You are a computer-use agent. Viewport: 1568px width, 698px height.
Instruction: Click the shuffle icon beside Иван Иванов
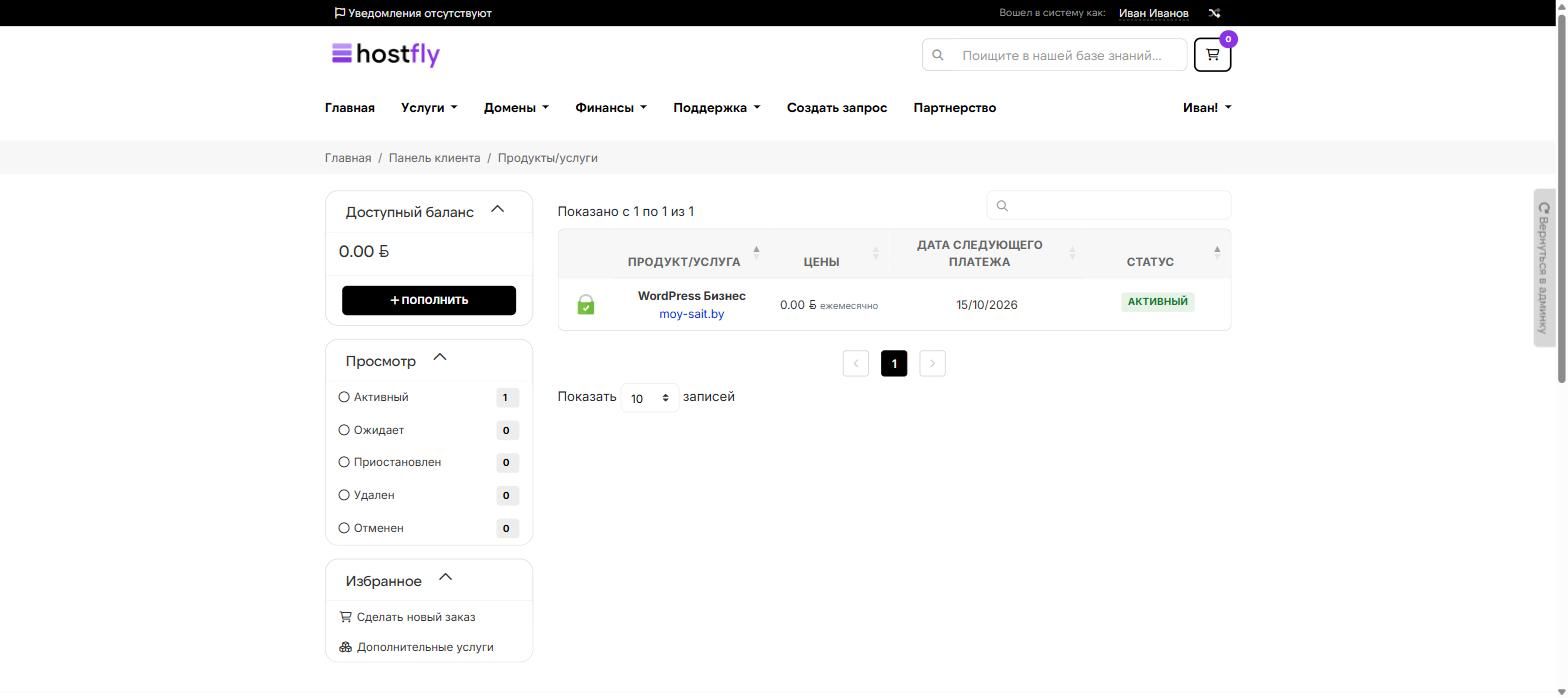[1214, 13]
